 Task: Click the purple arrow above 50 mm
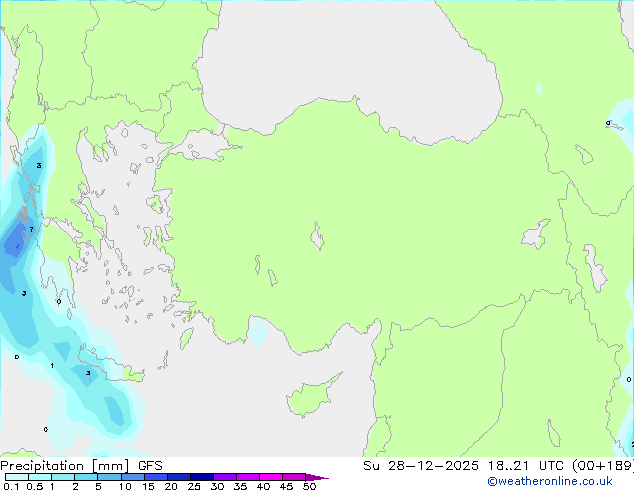click(x=317, y=477)
